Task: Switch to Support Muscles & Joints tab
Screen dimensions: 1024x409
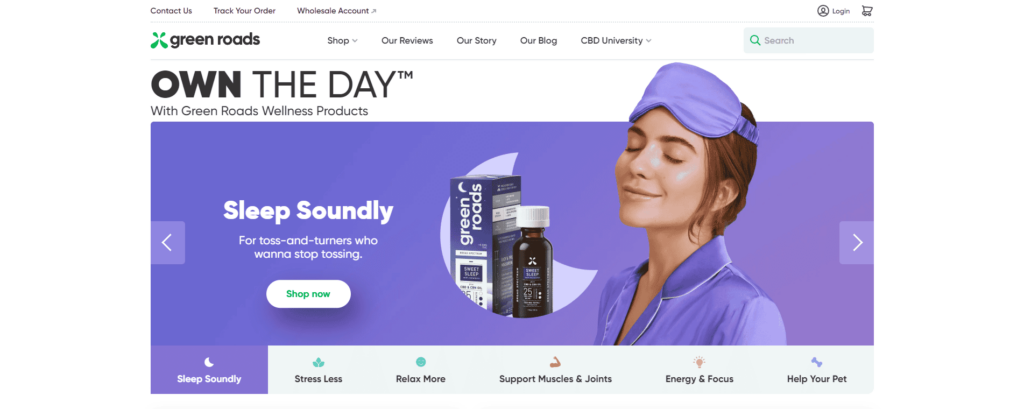Action: coord(555,370)
